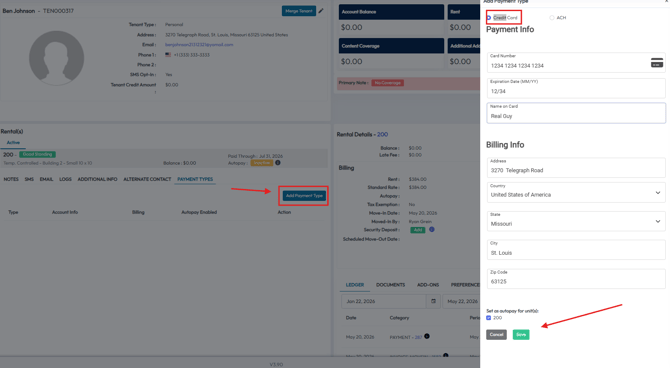Select the Credit Card radio button

point(489,18)
